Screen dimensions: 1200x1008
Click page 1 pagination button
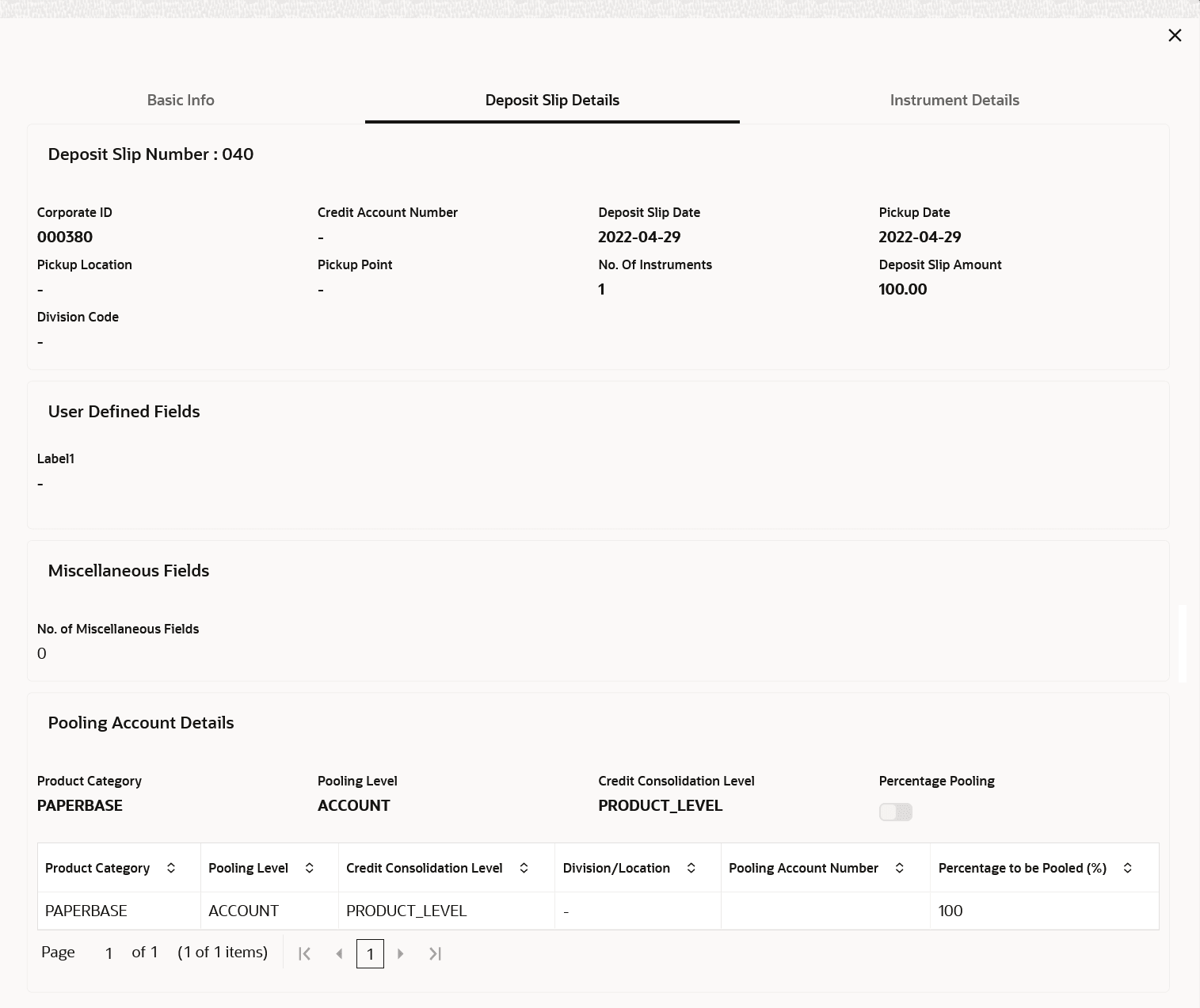coord(370,954)
